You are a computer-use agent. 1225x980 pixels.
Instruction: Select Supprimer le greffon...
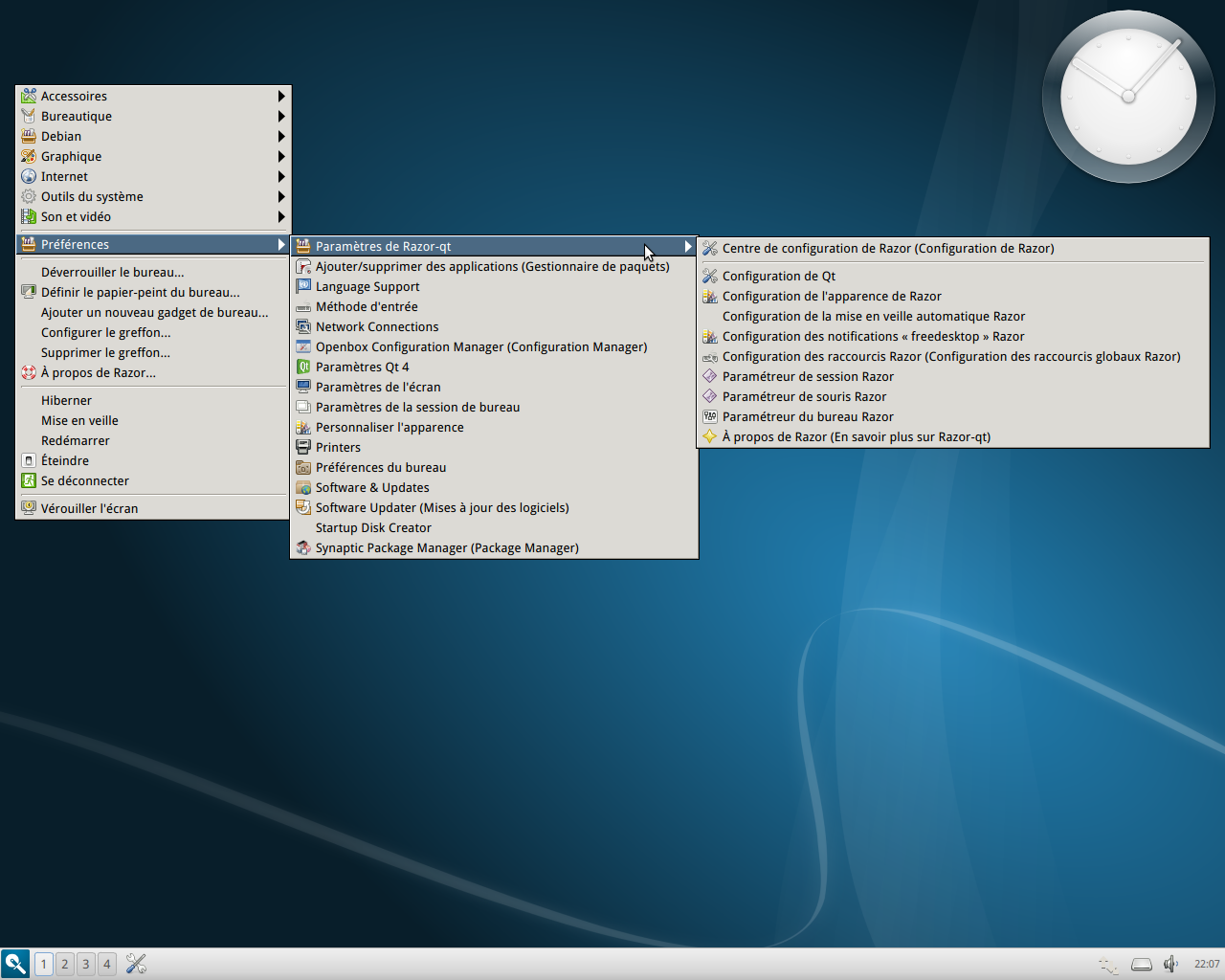pyautogui.click(x=153, y=352)
